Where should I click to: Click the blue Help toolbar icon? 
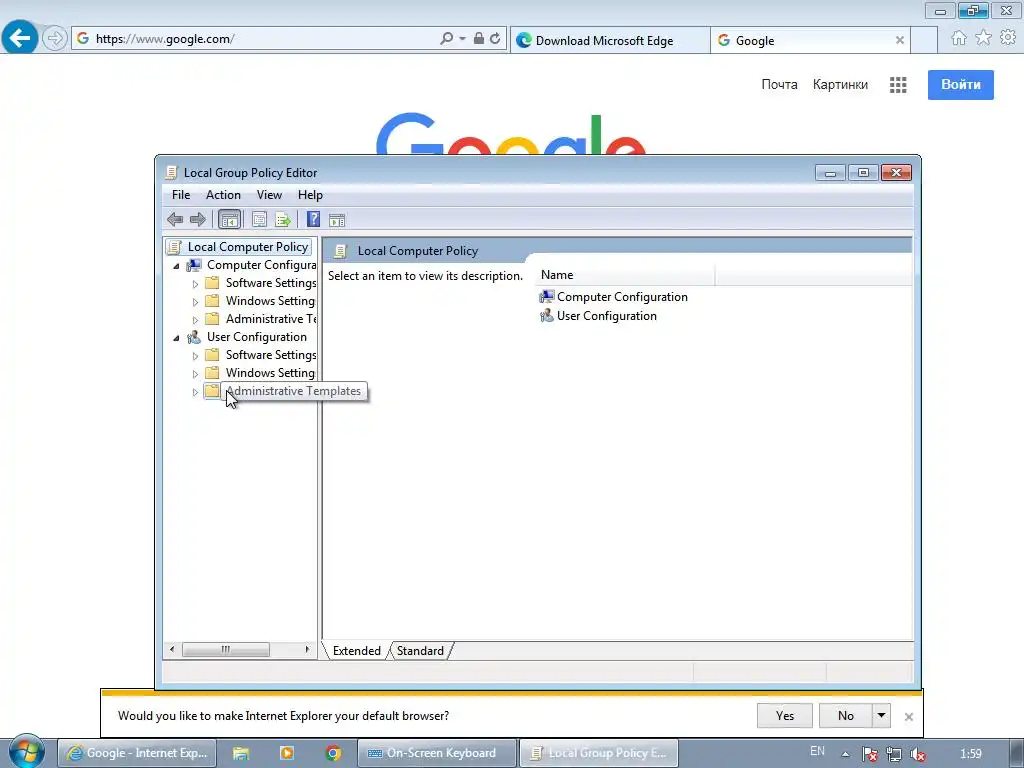[x=313, y=219]
